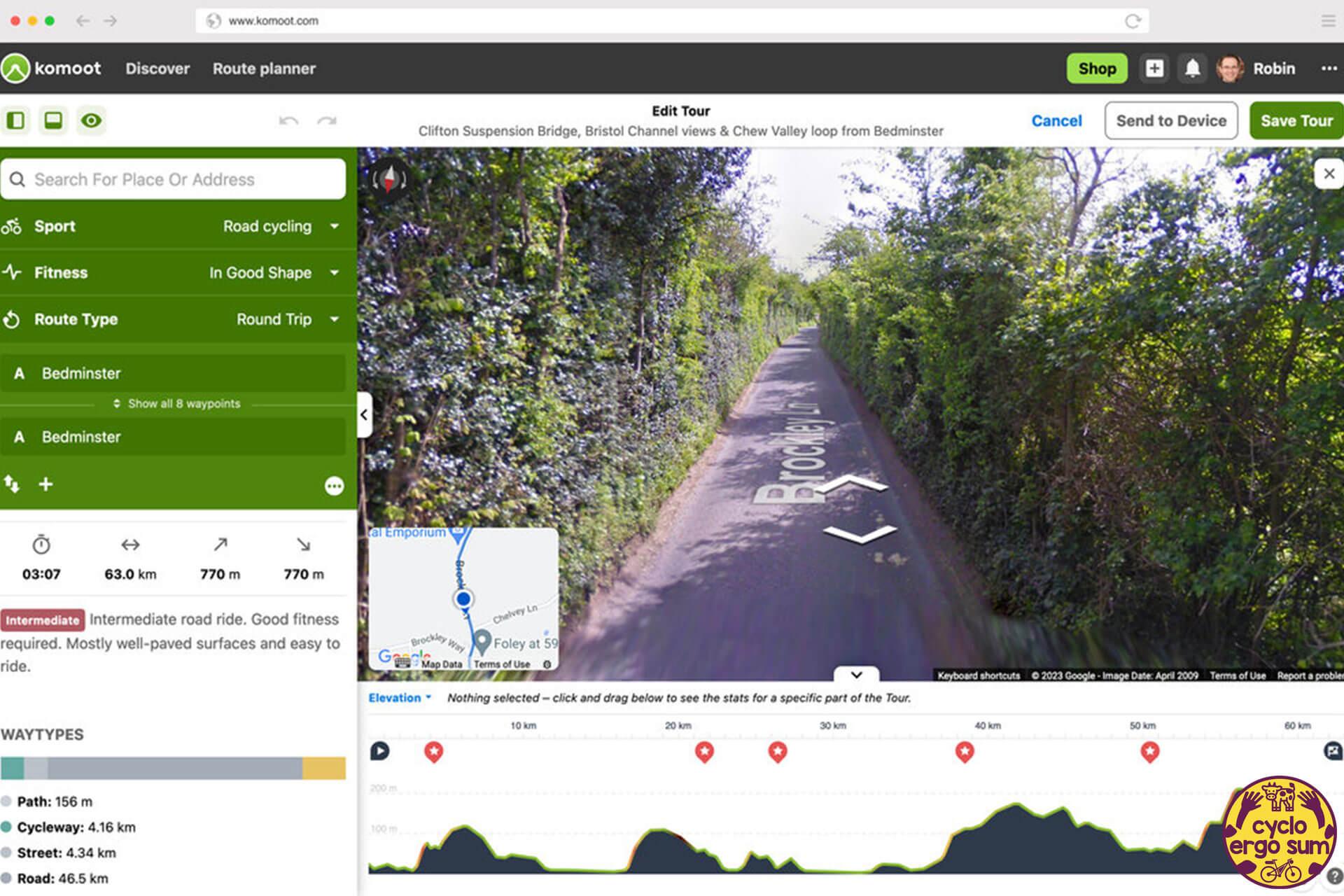Open waypoint options three-dot button
Image resolution: width=1344 pixels, height=896 pixels.
(x=335, y=486)
